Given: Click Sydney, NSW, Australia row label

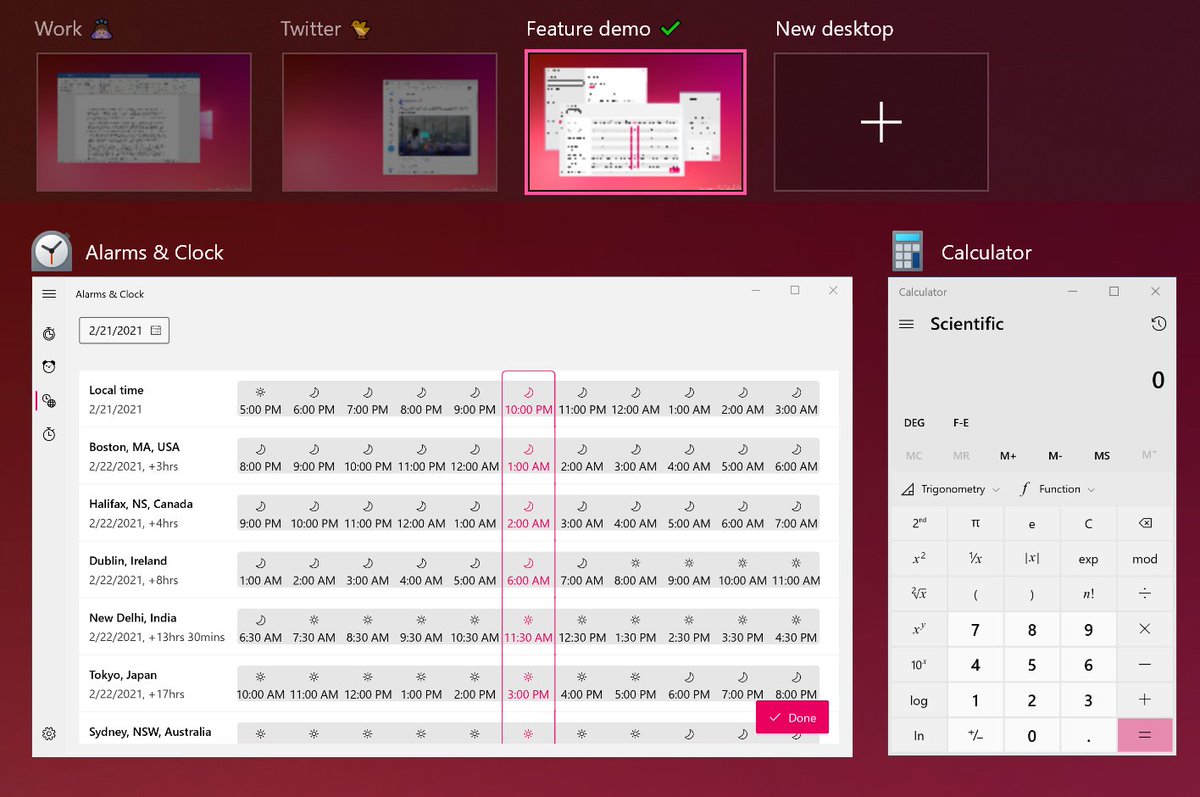Looking at the screenshot, I should click(x=150, y=732).
